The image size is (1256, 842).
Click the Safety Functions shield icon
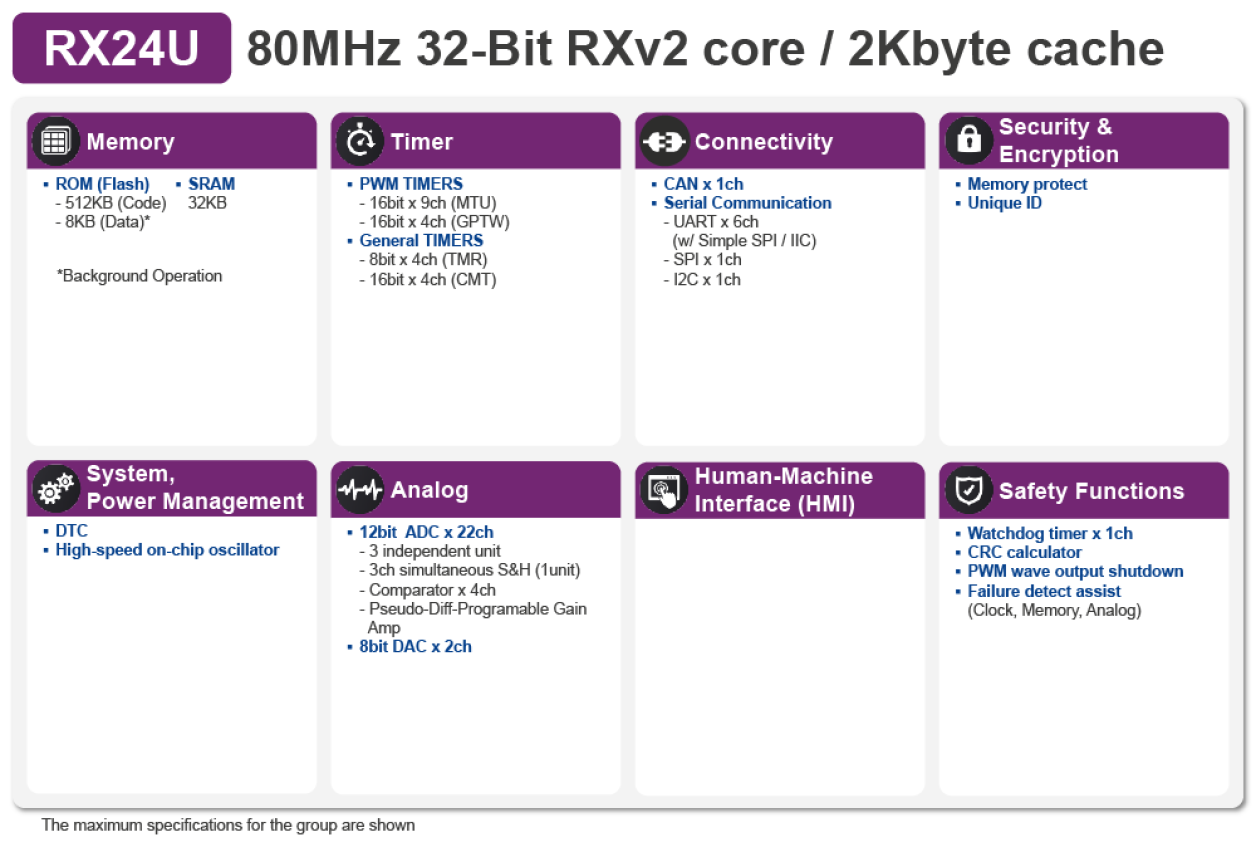967,489
